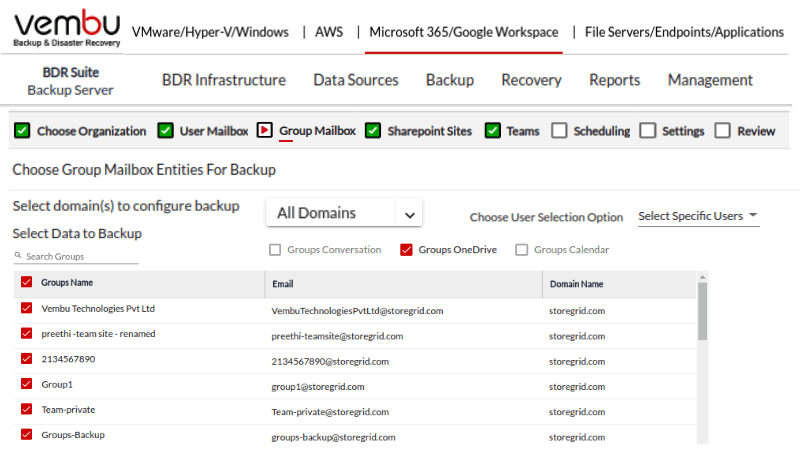This screenshot has height=450, width=800.
Task: Click the groups table scrollbar thumb
Action: click(x=703, y=311)
